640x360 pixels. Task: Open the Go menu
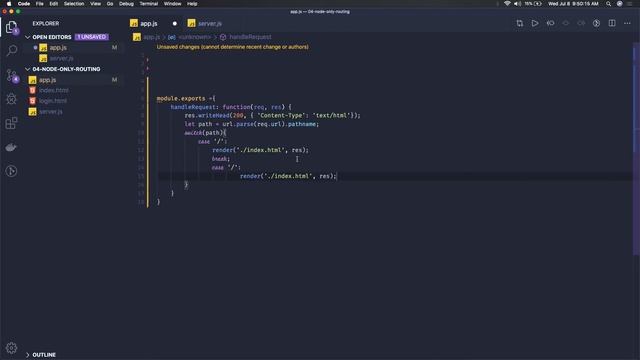tap(110, 4)
